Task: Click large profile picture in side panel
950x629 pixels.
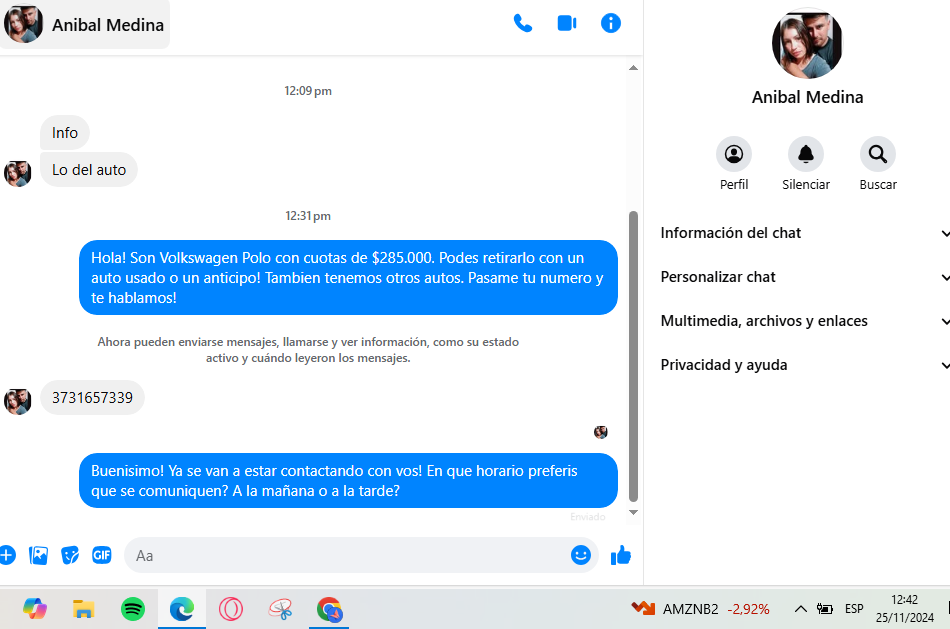Action: 808,44
